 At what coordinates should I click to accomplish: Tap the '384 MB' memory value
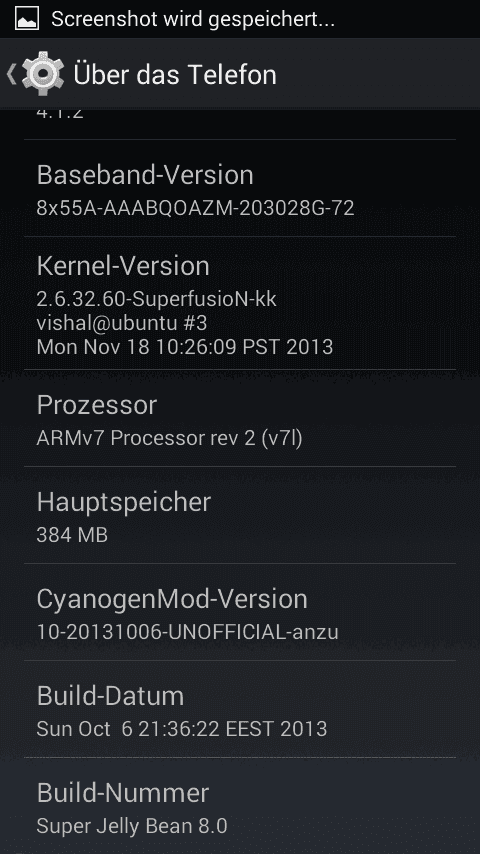(72, 535)
